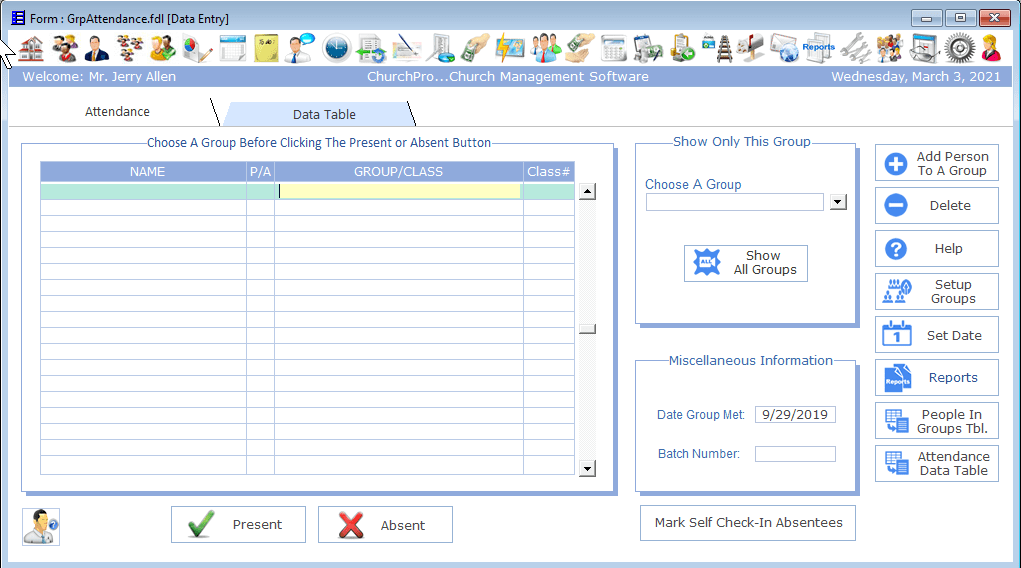Switch to the Attendance tab
Screen dimensions: 1021x568
click(117, 111)
